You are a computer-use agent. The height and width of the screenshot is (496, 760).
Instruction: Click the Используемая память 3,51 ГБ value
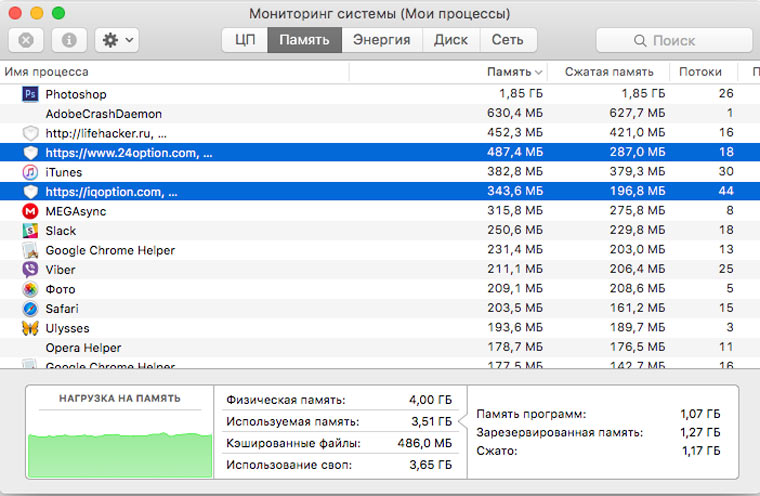pos(431,421)
